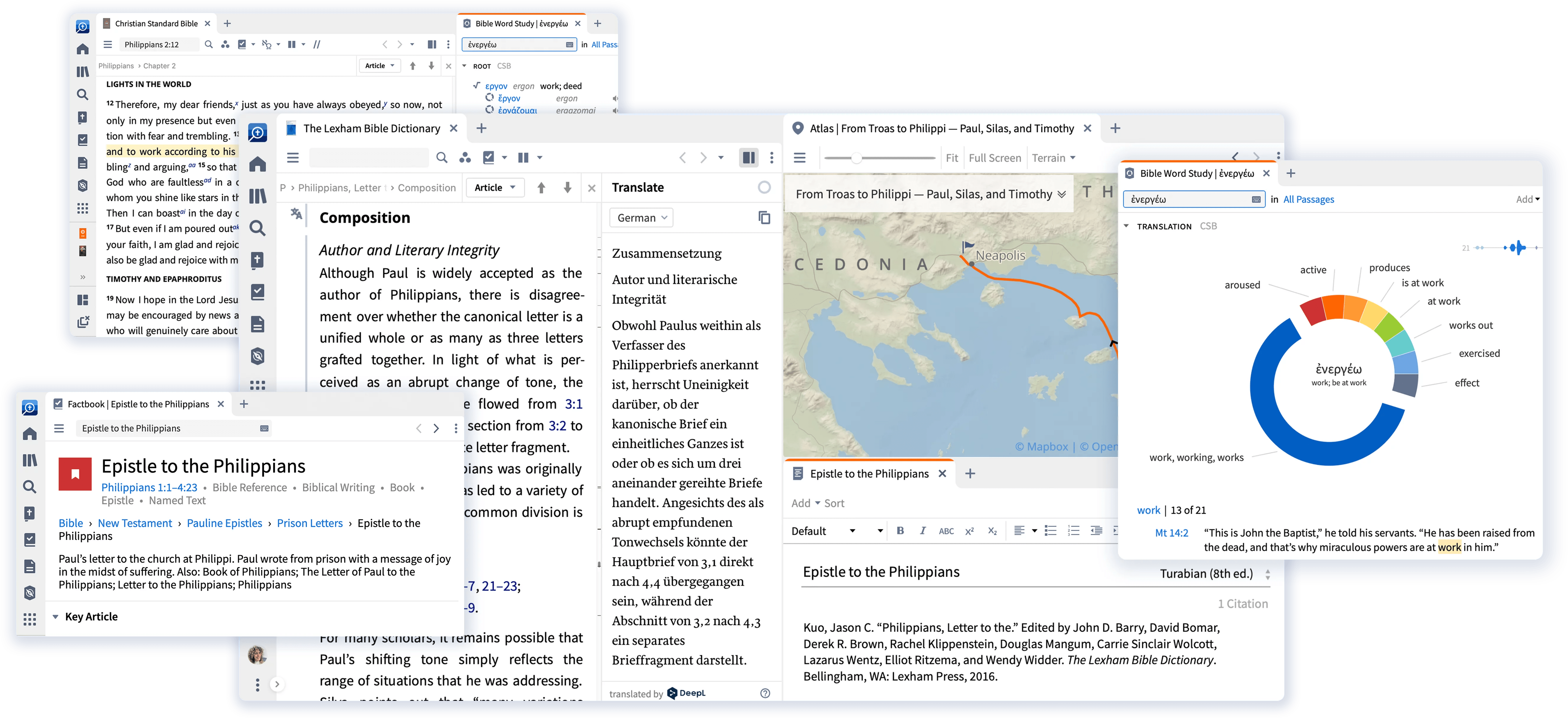
Task: Click the search icon in the Christian Standard Bible toolbar
Action: (209, 44)
